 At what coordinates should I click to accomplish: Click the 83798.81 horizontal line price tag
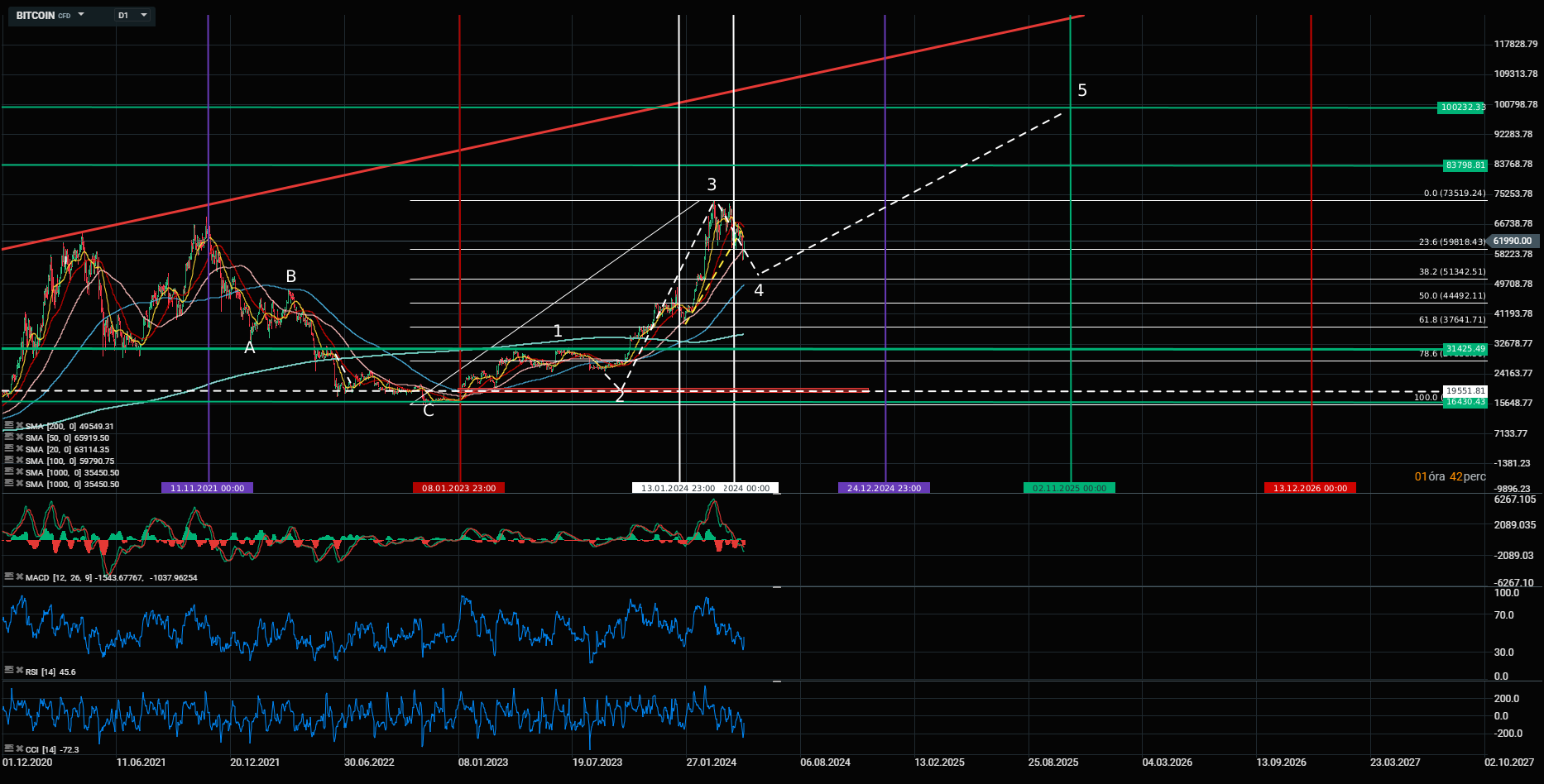click(1465, 165)
